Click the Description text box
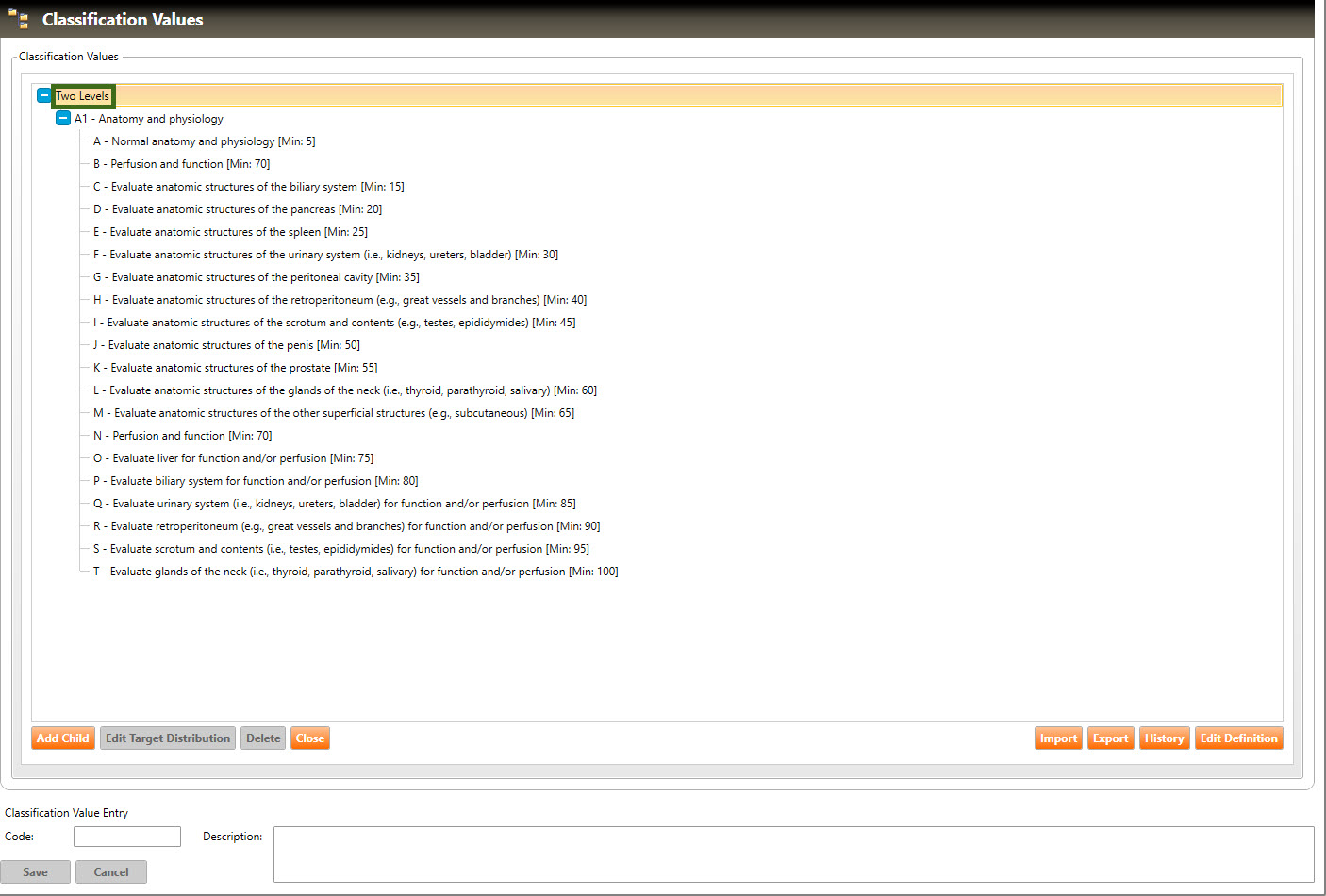Image resolution: width=1326 pixels, height=896 pixels. tap(793, 855)
